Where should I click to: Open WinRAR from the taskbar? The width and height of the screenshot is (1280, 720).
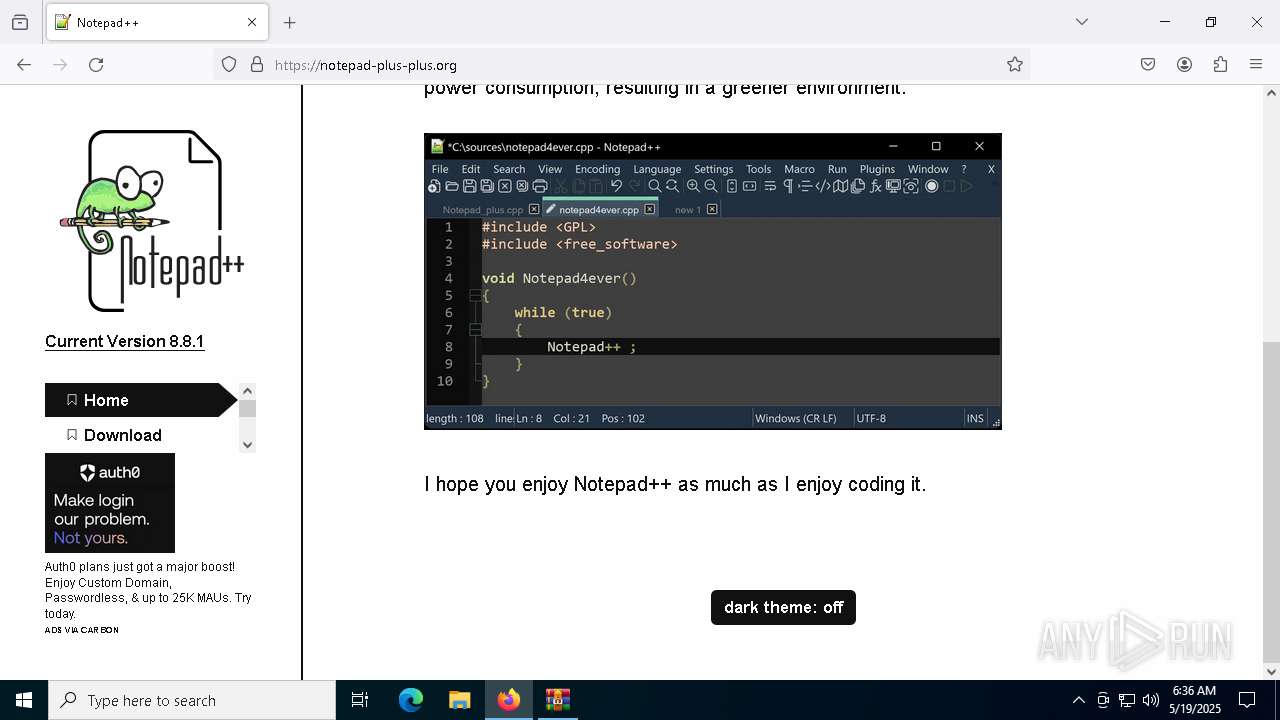pos(557,700)
